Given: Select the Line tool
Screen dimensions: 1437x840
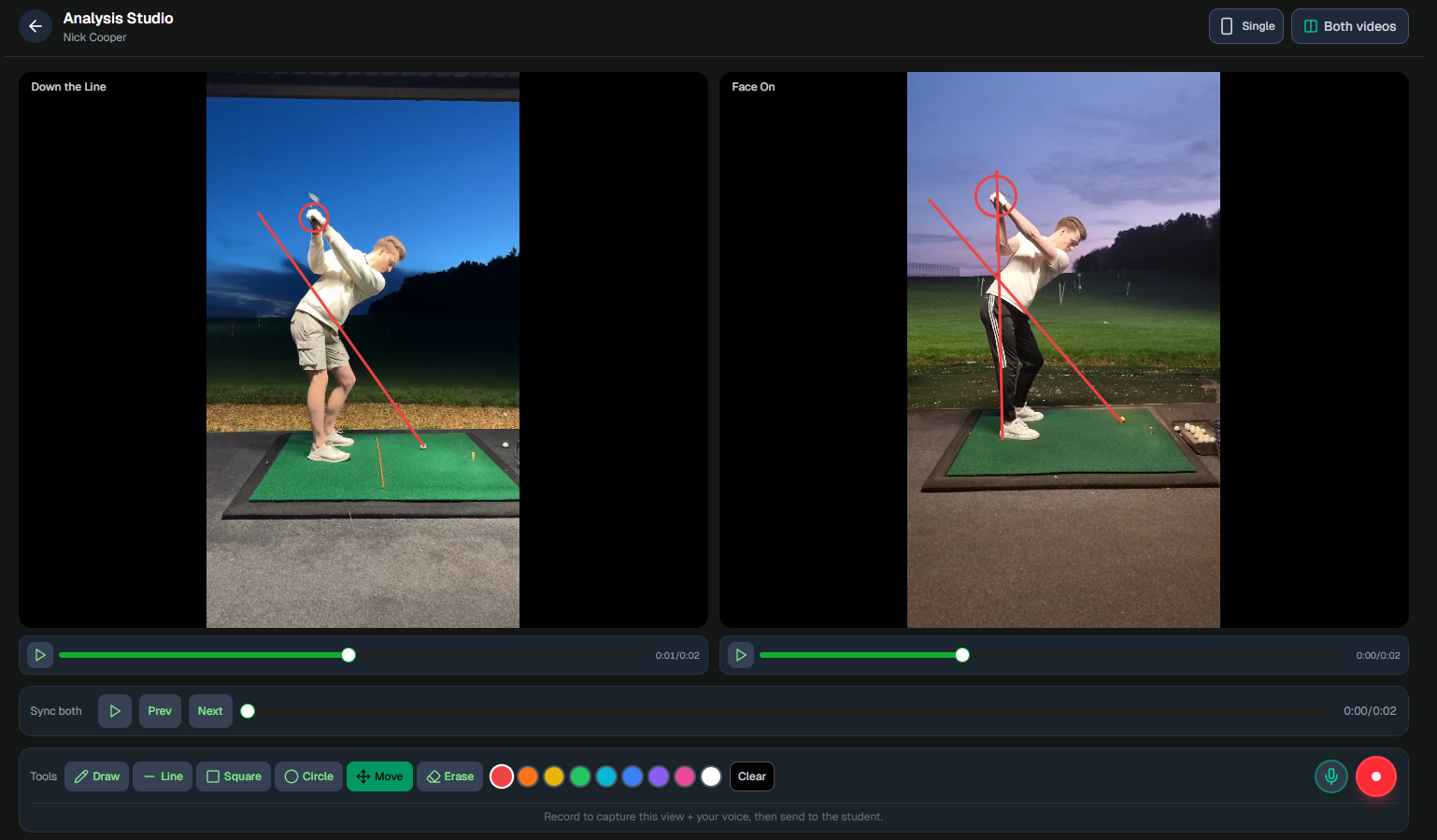Looking at the screenshot, I should (162, 776).
